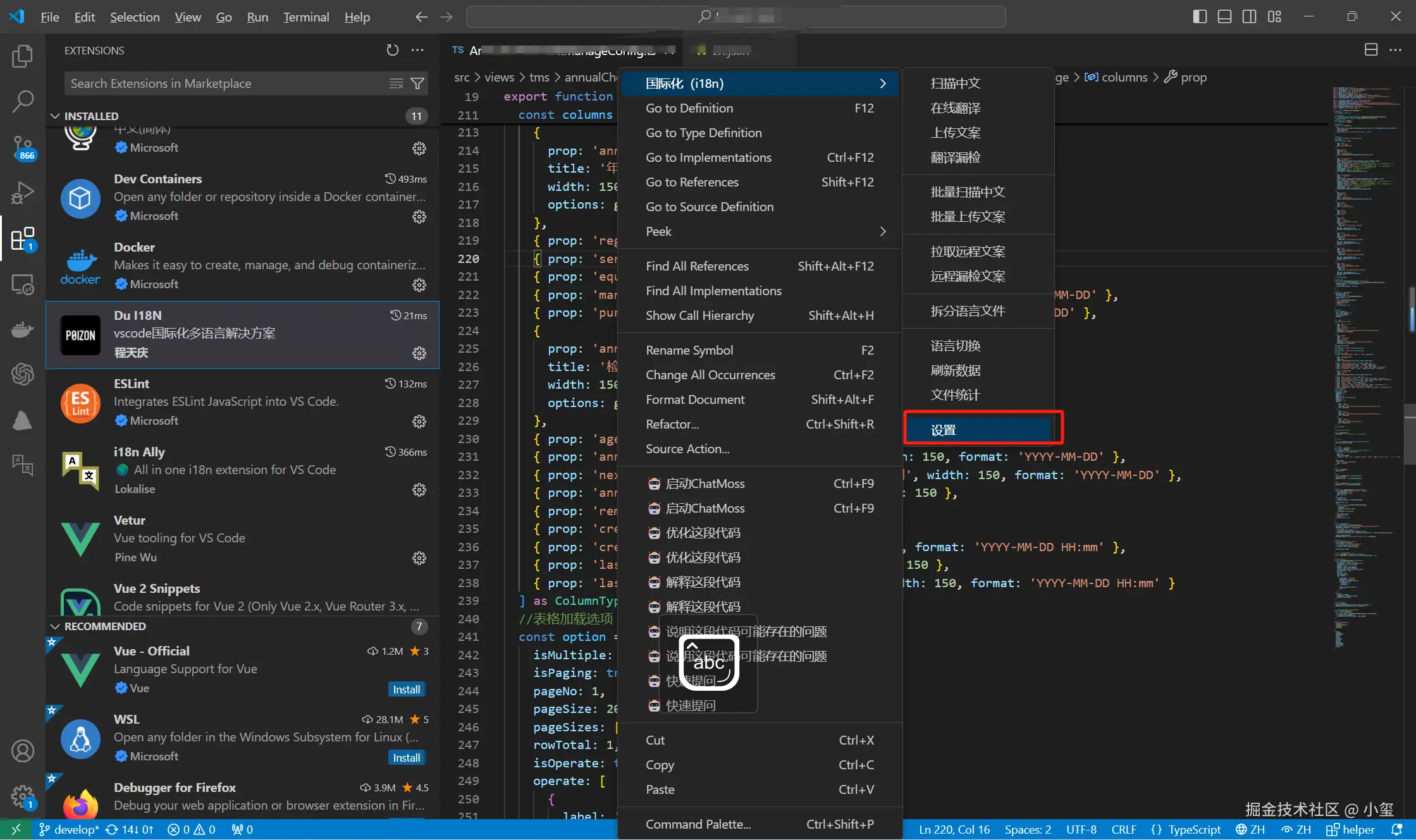Open the Run and Debug view
Screen dimensions: 1416x840
(x=23, y=193)
